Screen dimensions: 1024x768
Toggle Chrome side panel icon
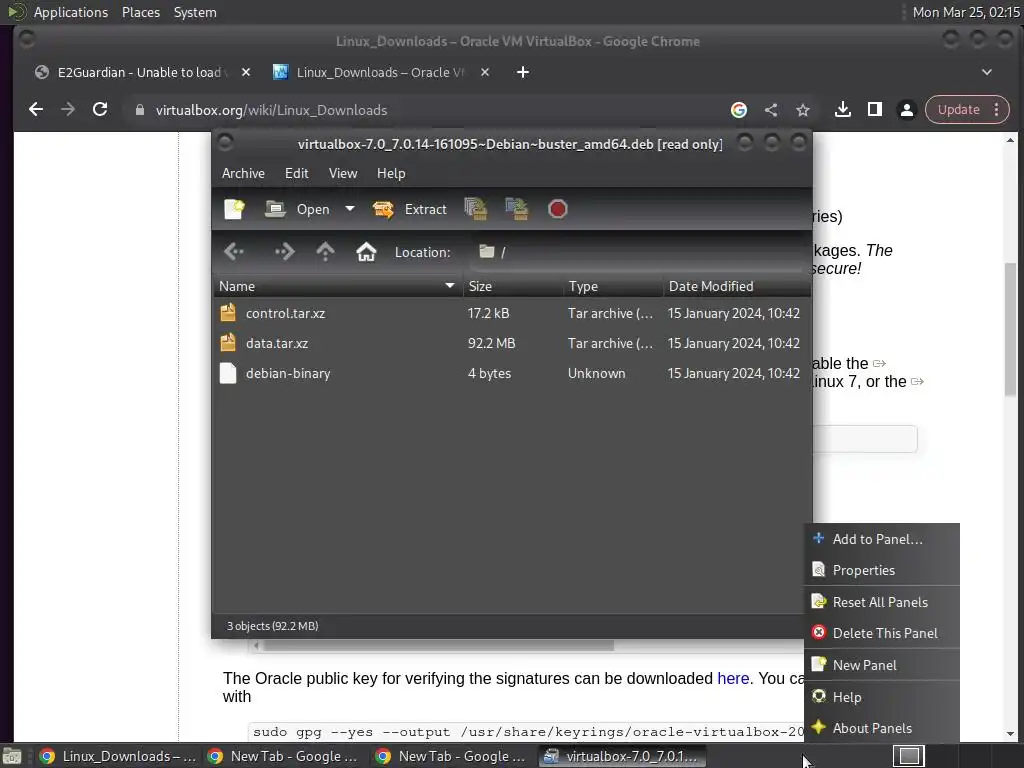(x=874, y=109)
